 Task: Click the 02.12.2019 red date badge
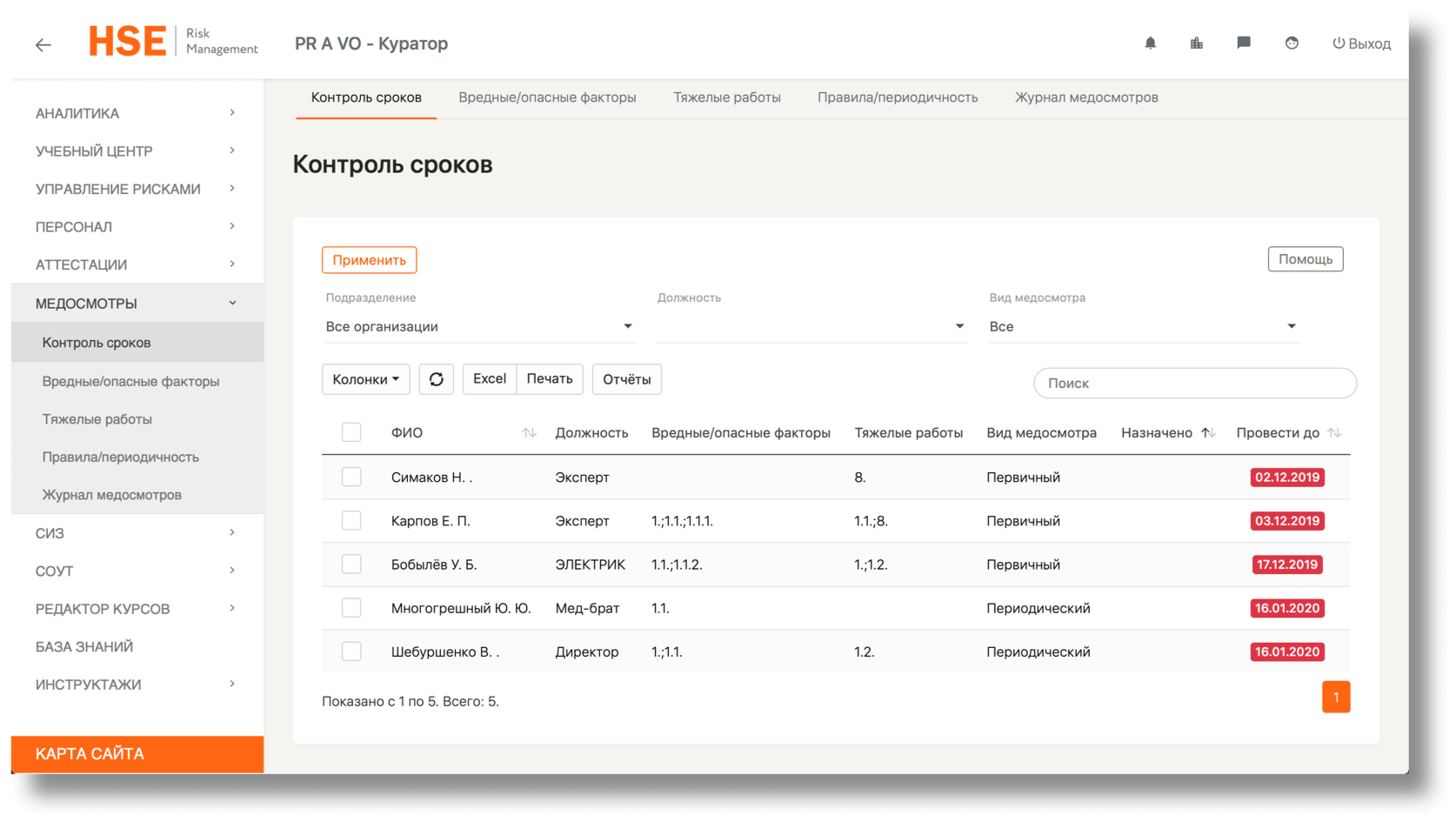point(1286,477)
